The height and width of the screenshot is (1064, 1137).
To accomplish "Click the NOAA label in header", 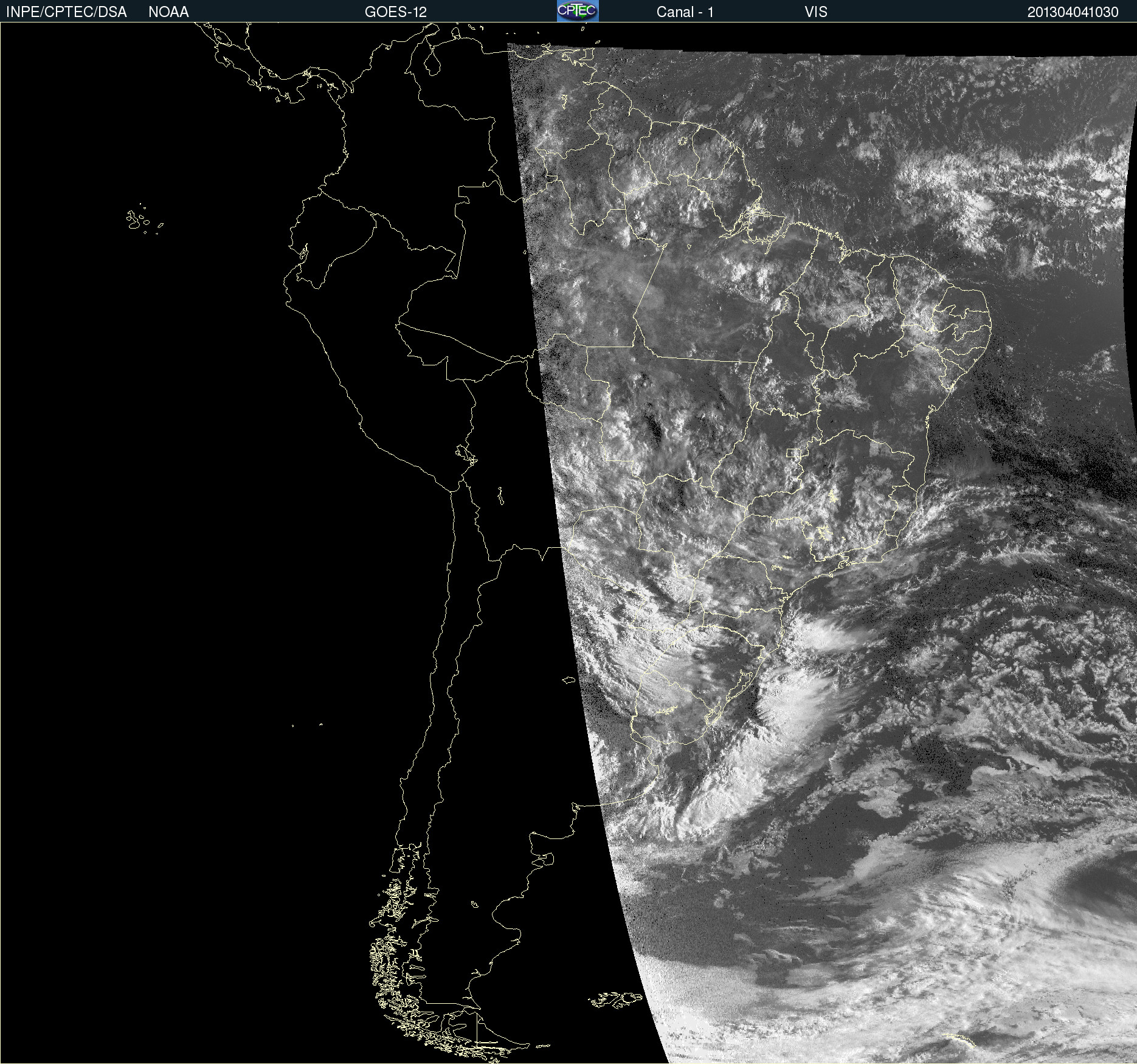I will (168, 12).
